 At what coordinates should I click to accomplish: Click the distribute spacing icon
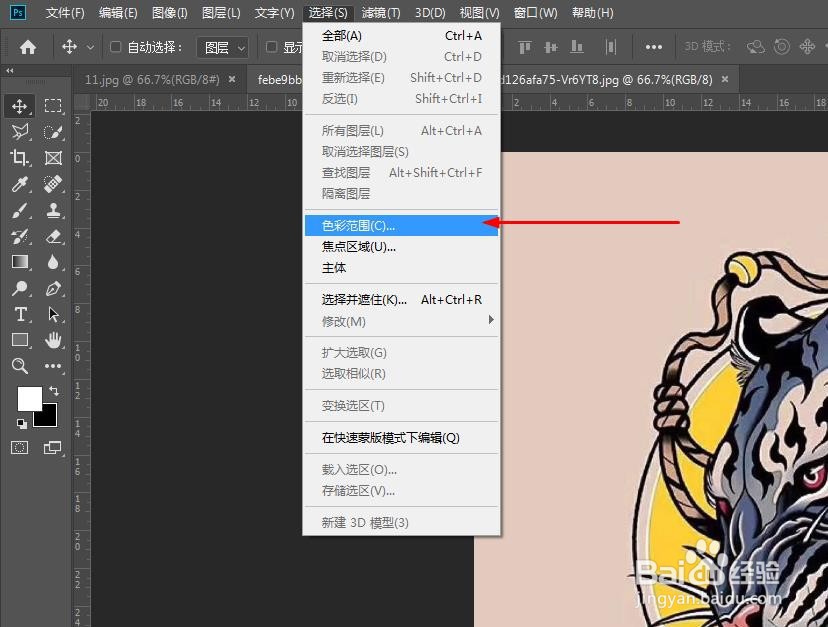(611, 48)
